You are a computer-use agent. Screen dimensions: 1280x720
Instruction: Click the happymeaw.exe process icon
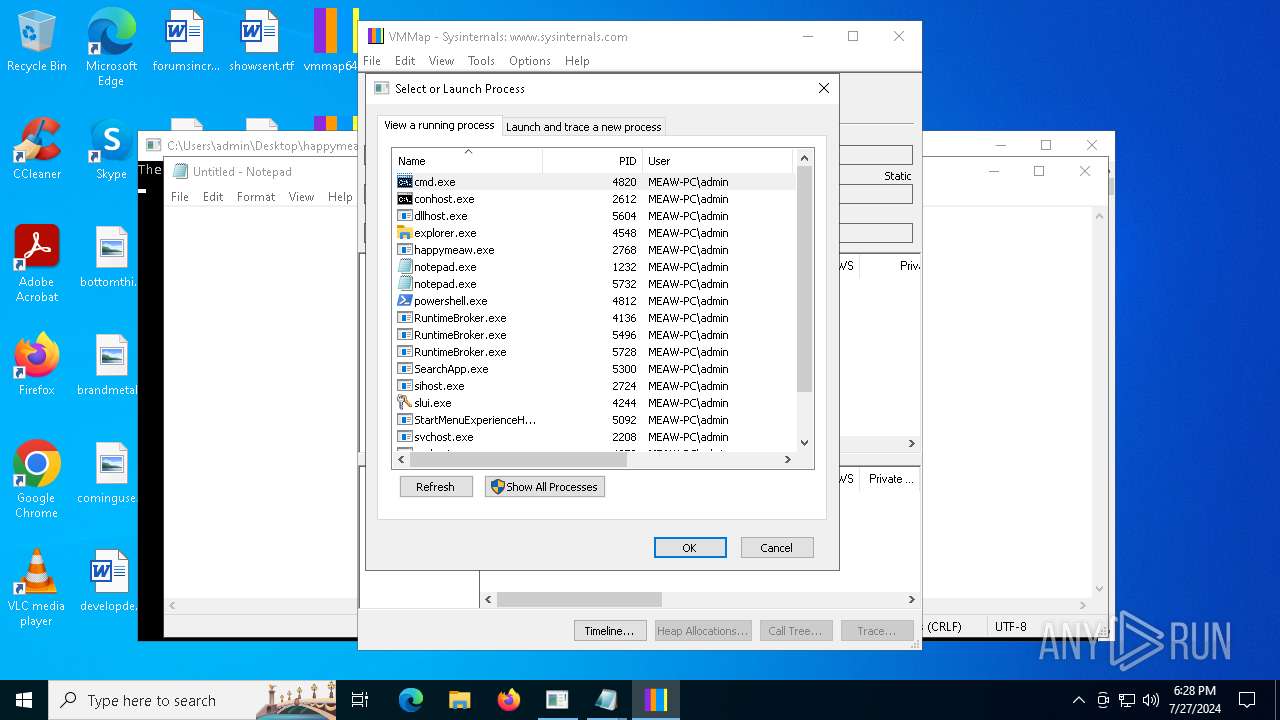coord(405,250)
